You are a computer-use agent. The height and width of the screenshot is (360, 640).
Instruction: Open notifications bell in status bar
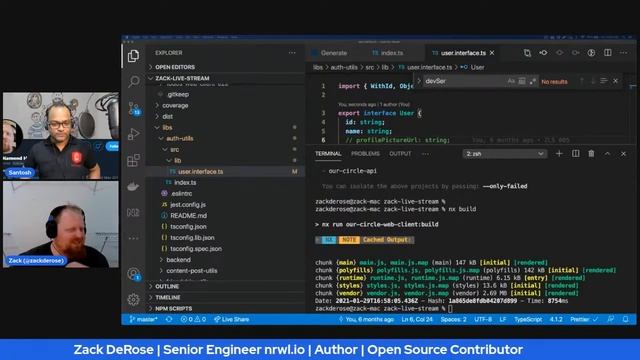pos(626,319)
